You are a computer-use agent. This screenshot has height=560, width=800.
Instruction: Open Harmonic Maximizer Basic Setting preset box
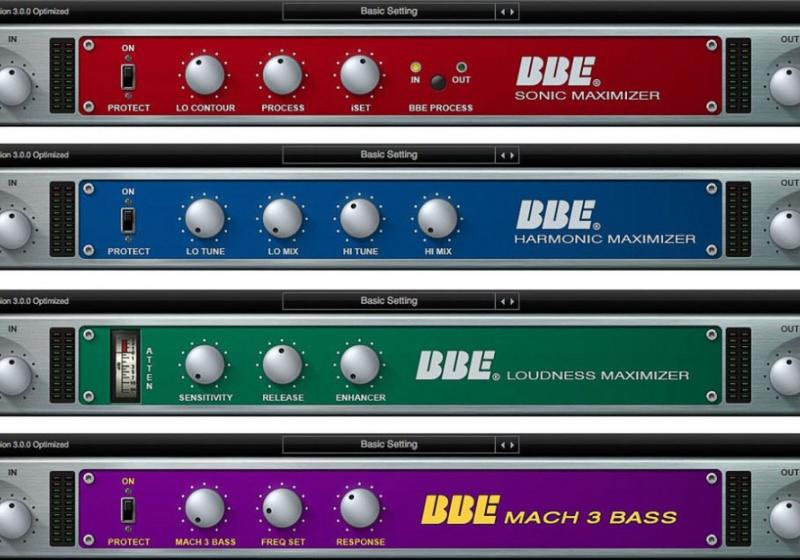click(389, 155)
